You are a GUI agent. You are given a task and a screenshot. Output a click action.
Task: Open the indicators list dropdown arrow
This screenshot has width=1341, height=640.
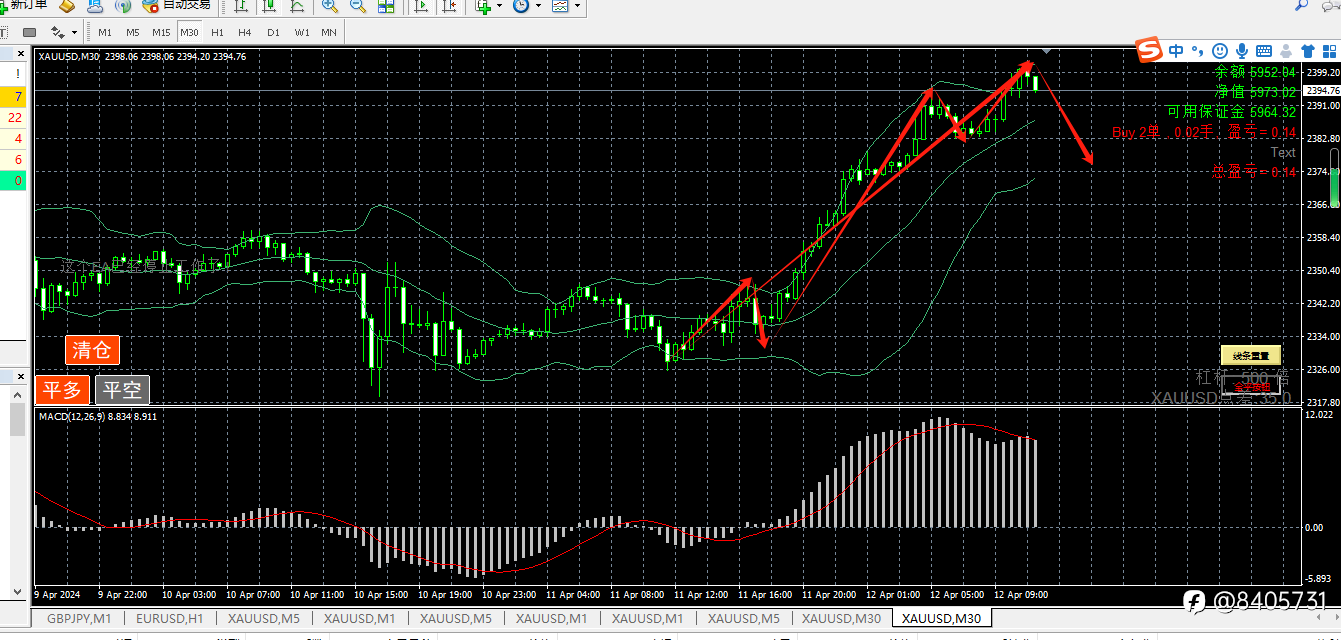click(x=499, y=6)
